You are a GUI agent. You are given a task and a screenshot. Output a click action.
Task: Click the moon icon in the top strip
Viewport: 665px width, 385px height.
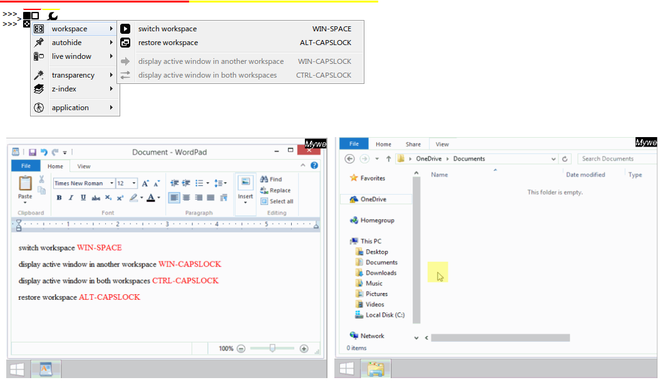(x=53, y=16)
